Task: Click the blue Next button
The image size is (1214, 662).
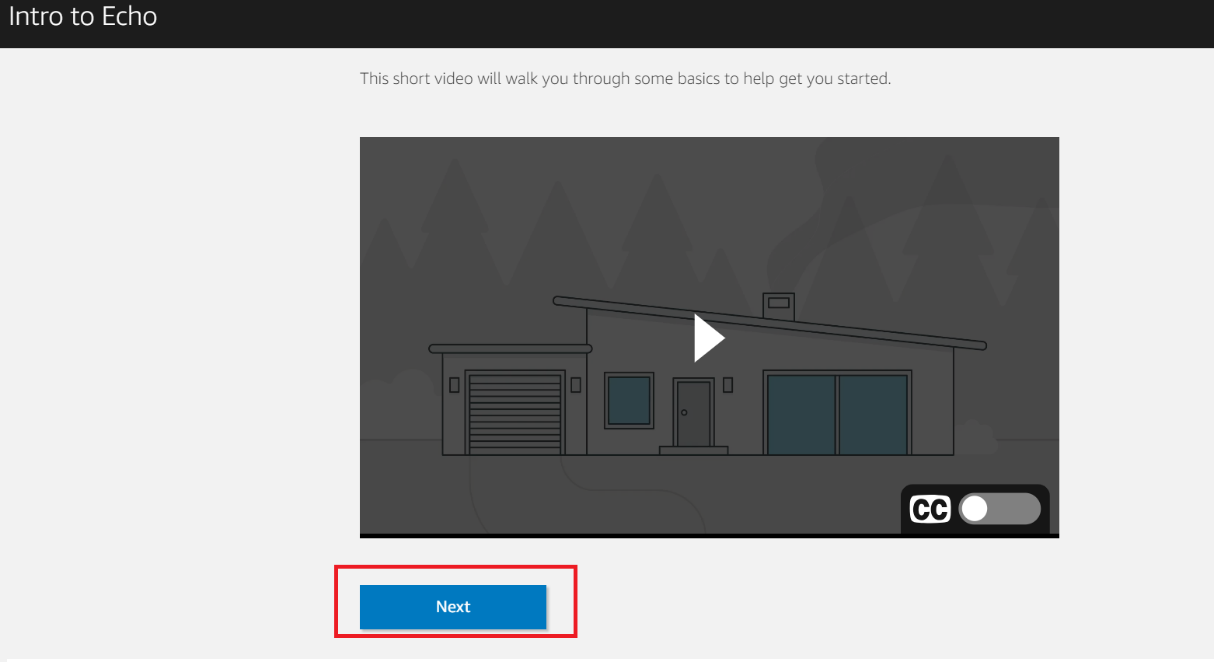Action: 453,607
